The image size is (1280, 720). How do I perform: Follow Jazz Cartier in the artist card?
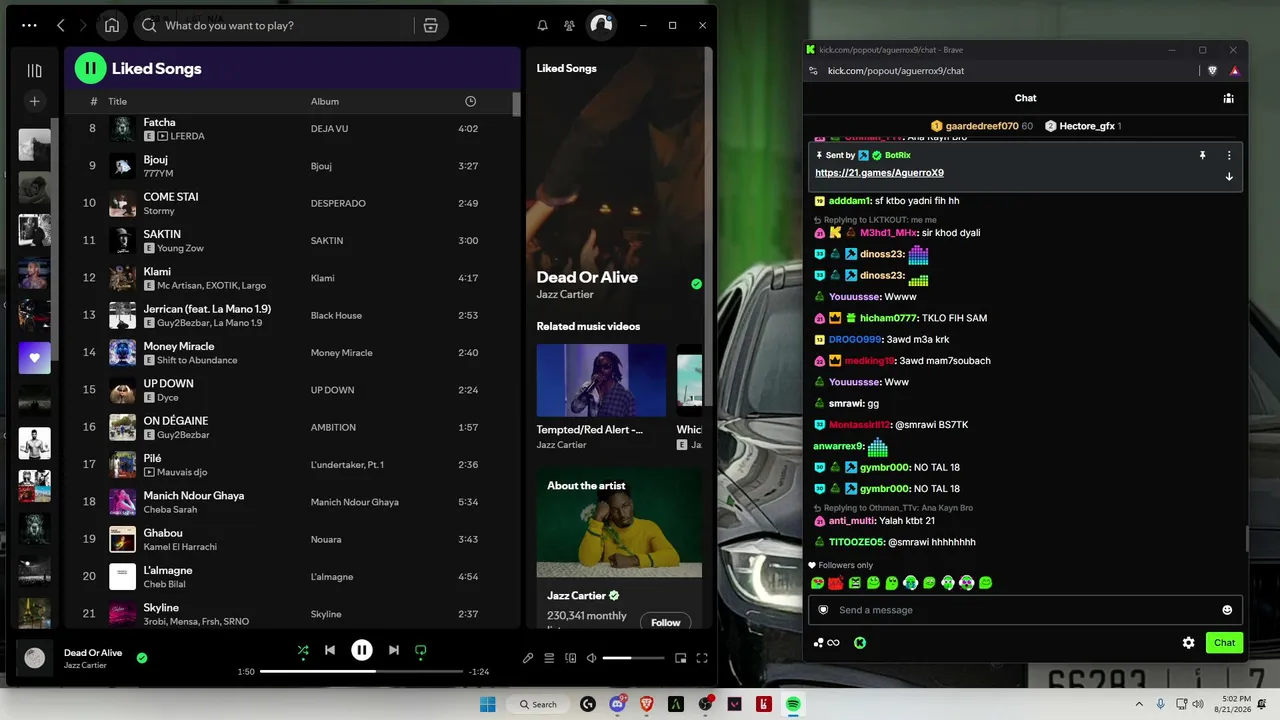pyautogui.click(x=666, y=622)
